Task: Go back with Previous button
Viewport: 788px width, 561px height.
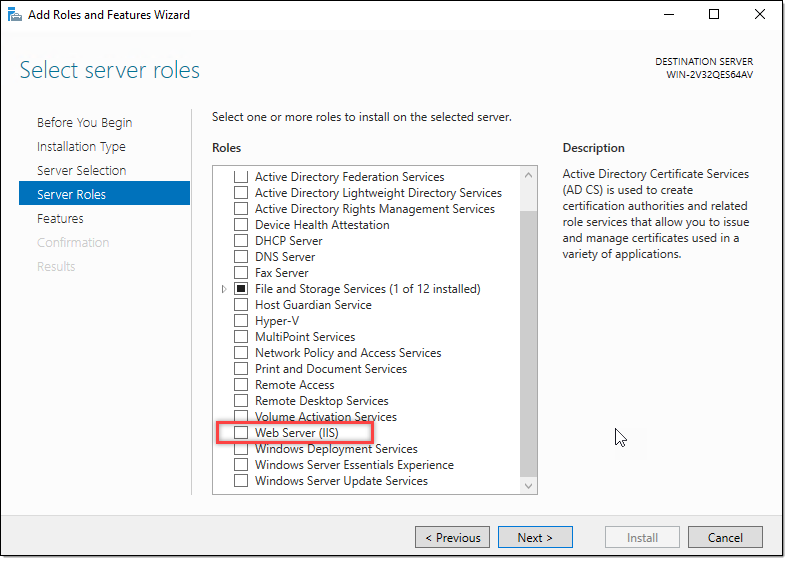Action: click(x=452, y=537)
